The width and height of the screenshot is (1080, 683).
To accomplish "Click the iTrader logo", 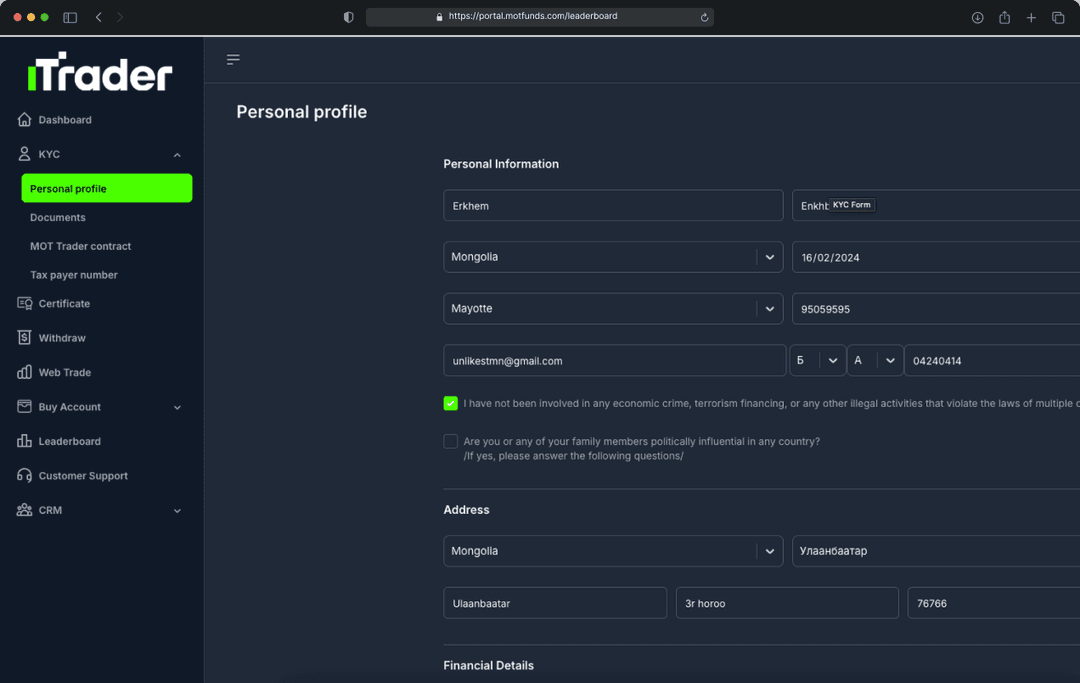I will coord(100,73).
